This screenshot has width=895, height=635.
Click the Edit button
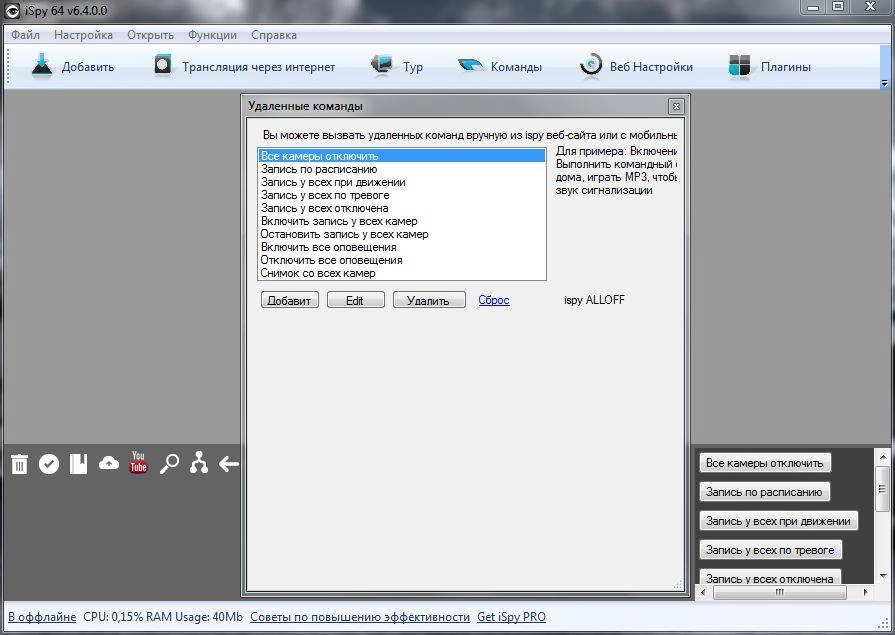click(355, 300)
